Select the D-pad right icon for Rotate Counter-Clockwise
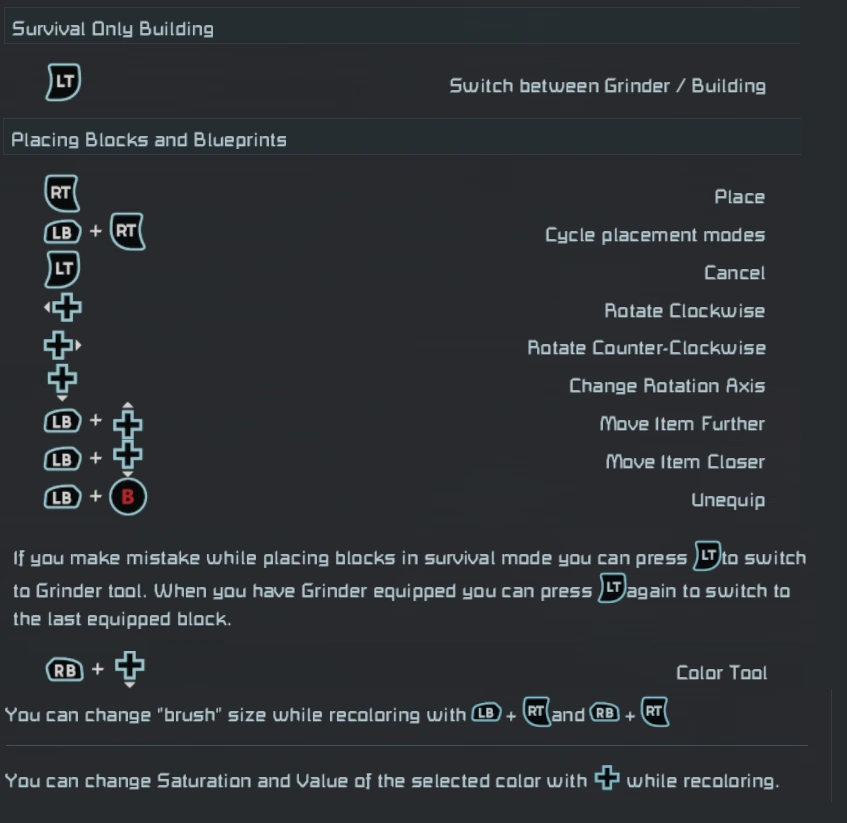This screenshot has height=823, width=847. coord(61,346)
